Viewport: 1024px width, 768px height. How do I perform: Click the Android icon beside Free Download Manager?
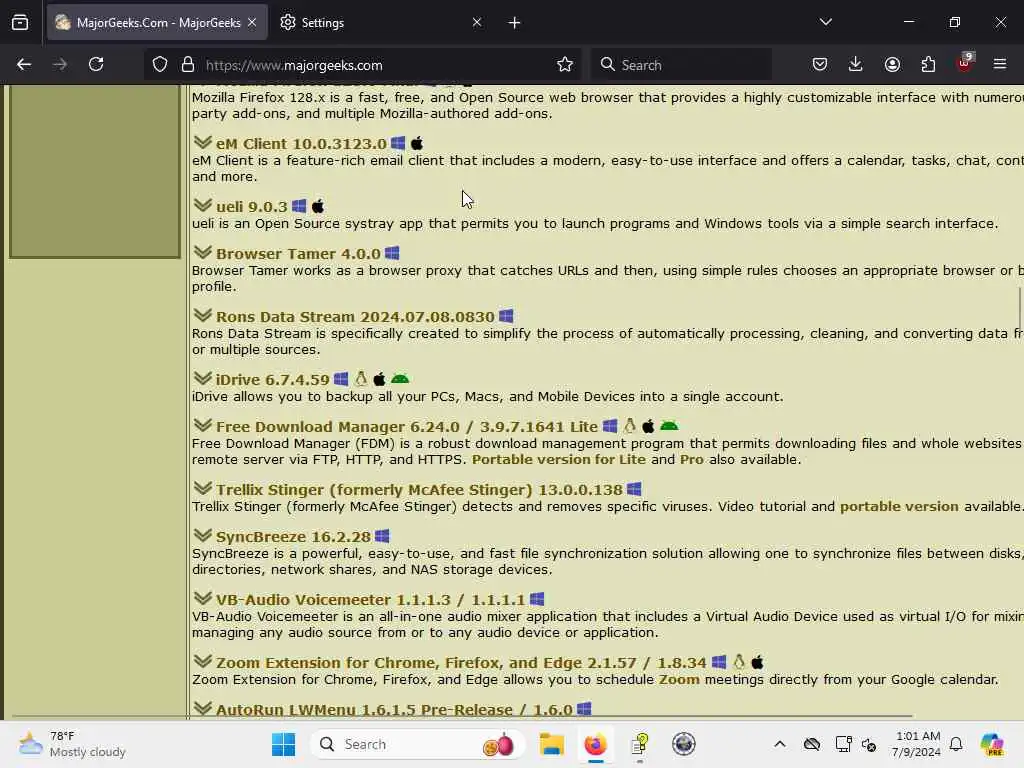pyautogui.click(x=669, y=426)
